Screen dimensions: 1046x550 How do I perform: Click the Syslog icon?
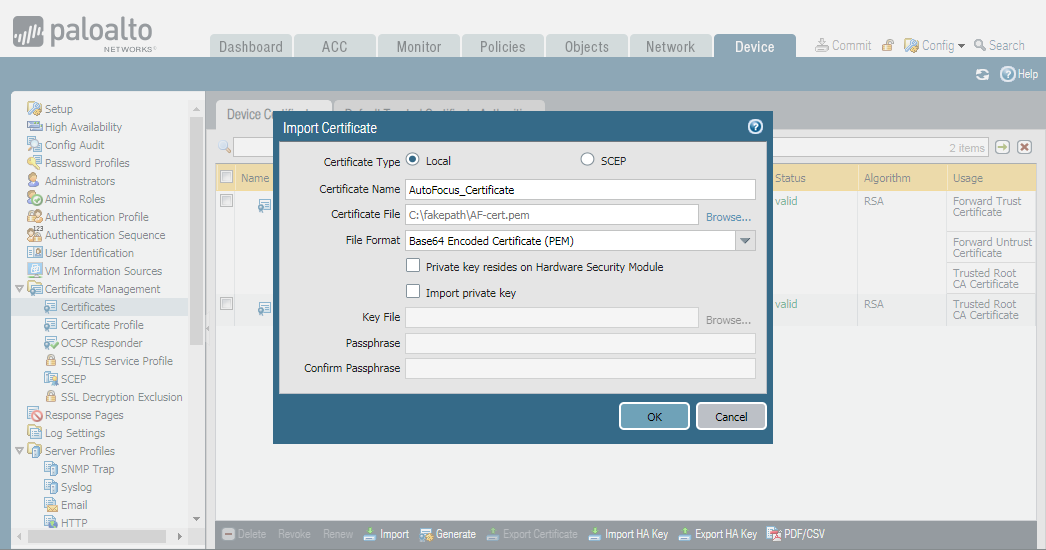51,487
